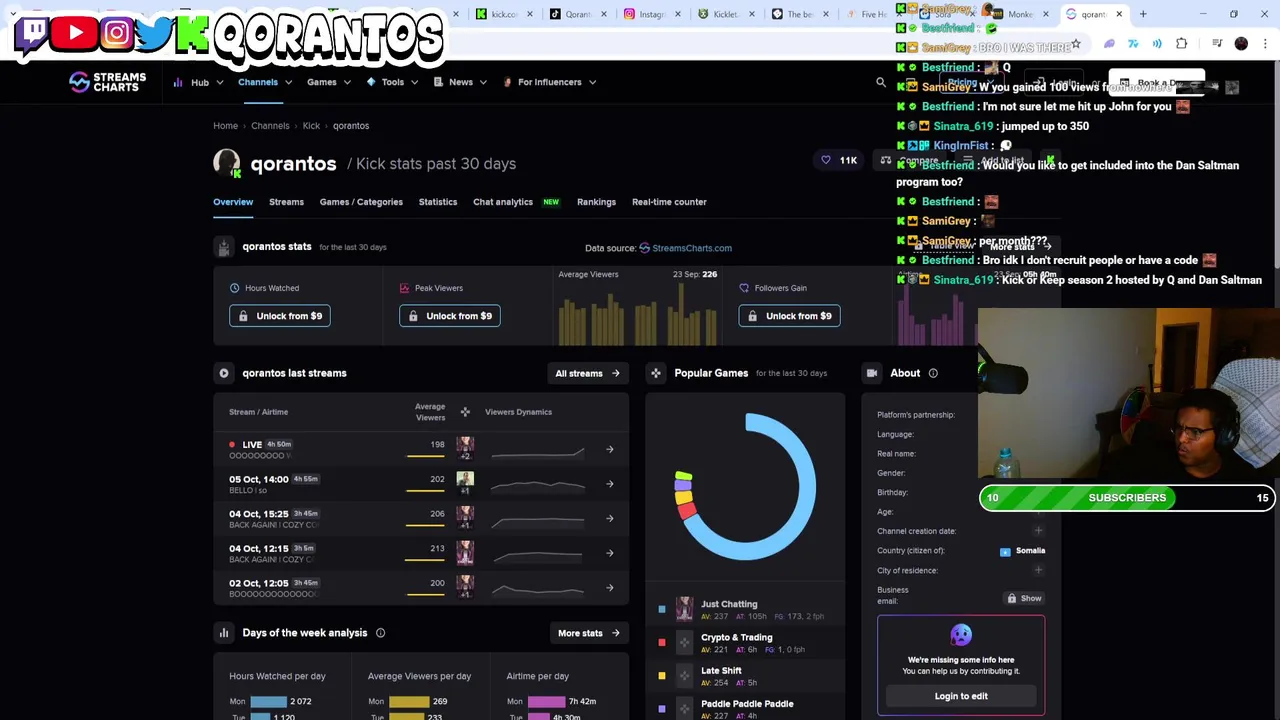Click the Mon Hours Watched 2 072 bar

pos(268,701)
